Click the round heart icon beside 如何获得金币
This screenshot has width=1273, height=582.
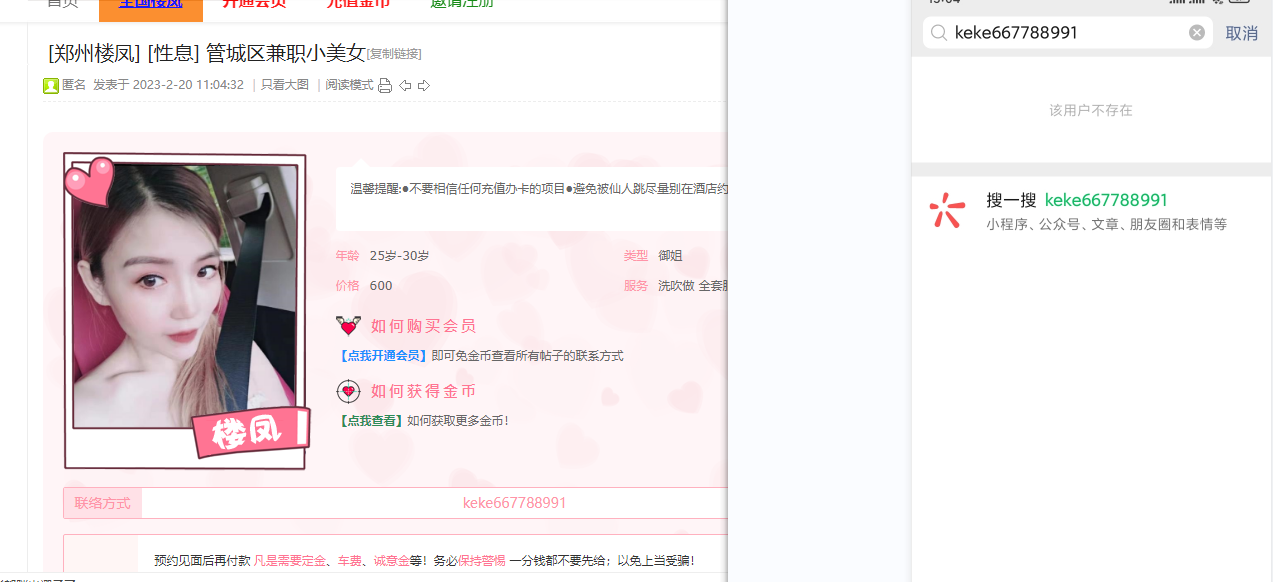348,391
